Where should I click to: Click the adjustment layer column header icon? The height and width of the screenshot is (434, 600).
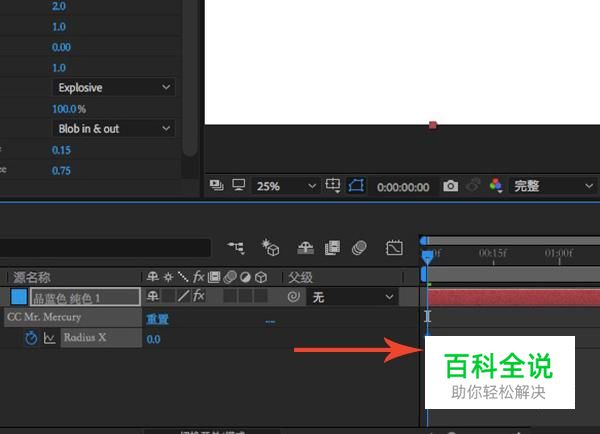click(245, 277)
